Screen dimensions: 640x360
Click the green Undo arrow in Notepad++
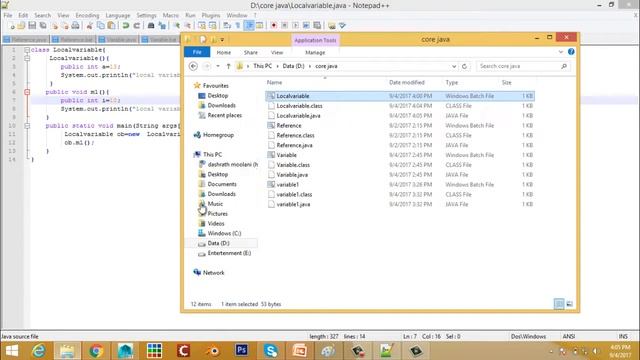tap(126, 26)
